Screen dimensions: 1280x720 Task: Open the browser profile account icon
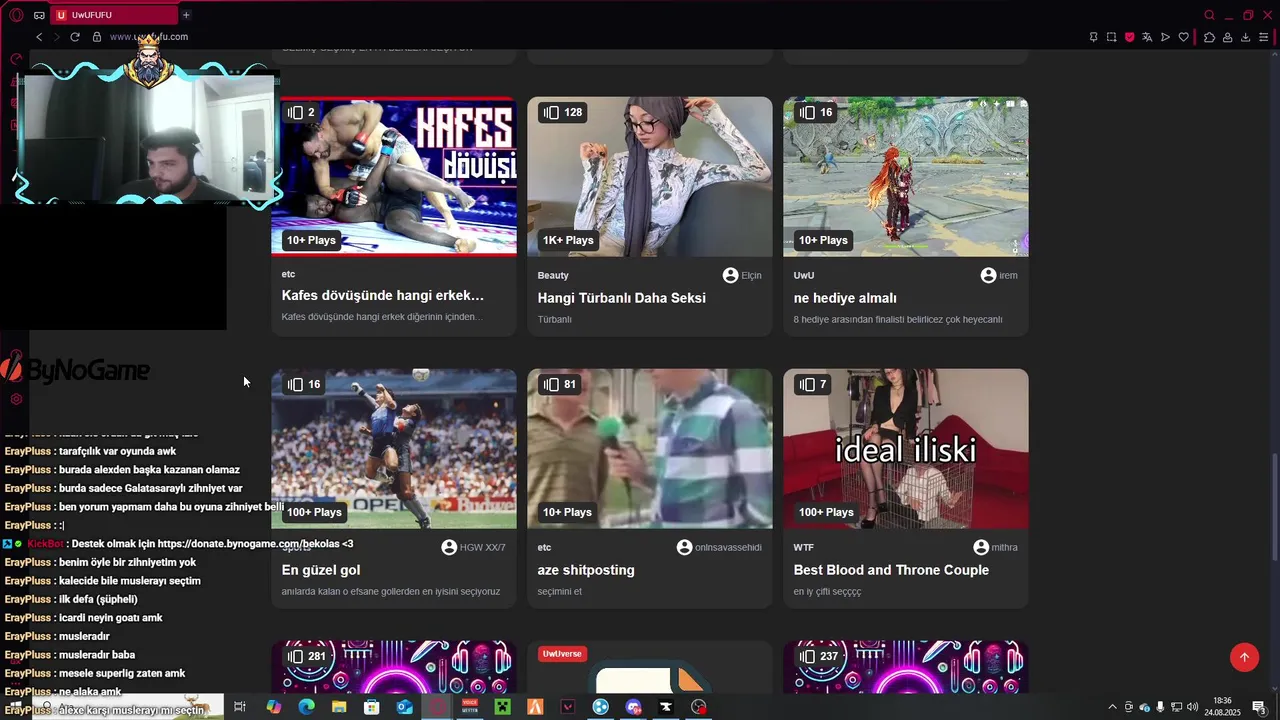1227,37
